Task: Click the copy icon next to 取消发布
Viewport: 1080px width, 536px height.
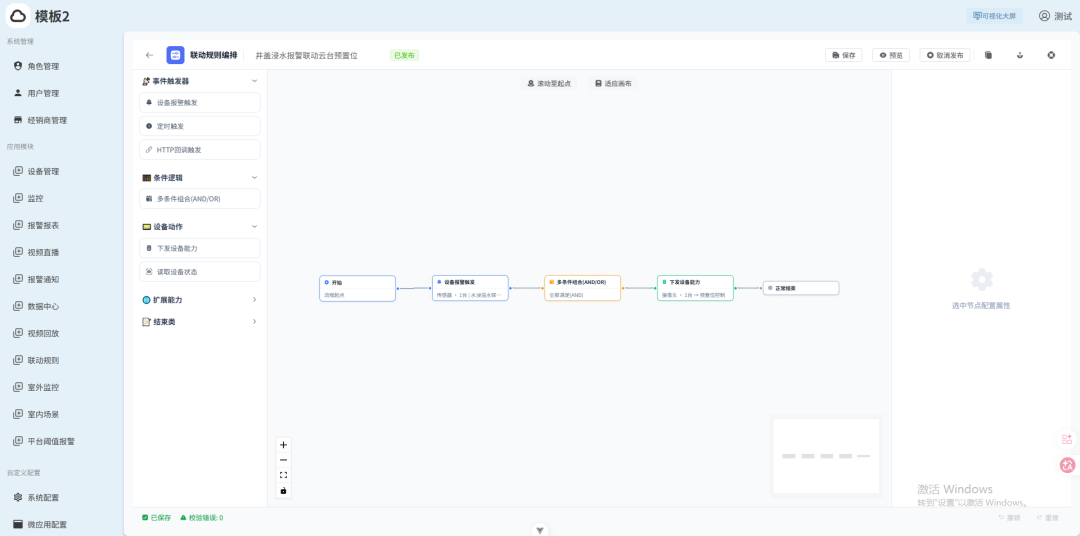Action: (x=988, y=55)
